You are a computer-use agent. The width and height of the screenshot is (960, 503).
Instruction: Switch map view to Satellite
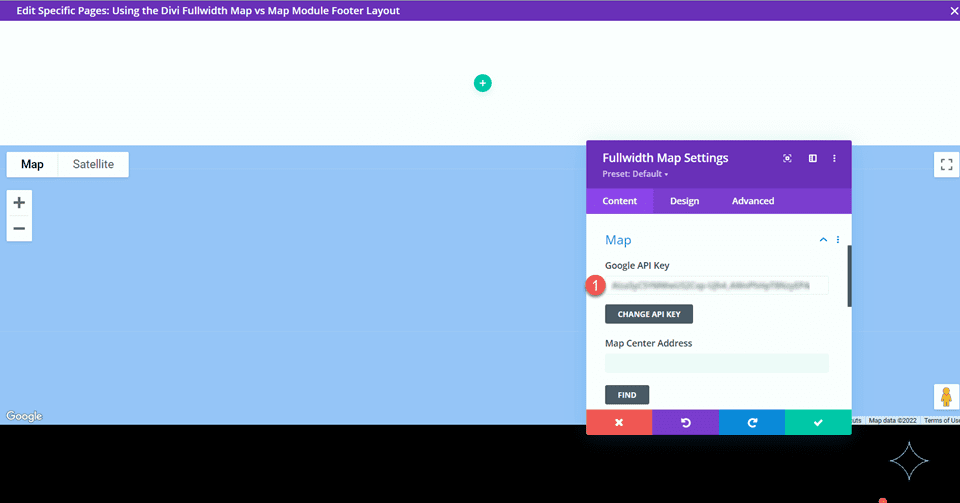[x=93, y=164]
